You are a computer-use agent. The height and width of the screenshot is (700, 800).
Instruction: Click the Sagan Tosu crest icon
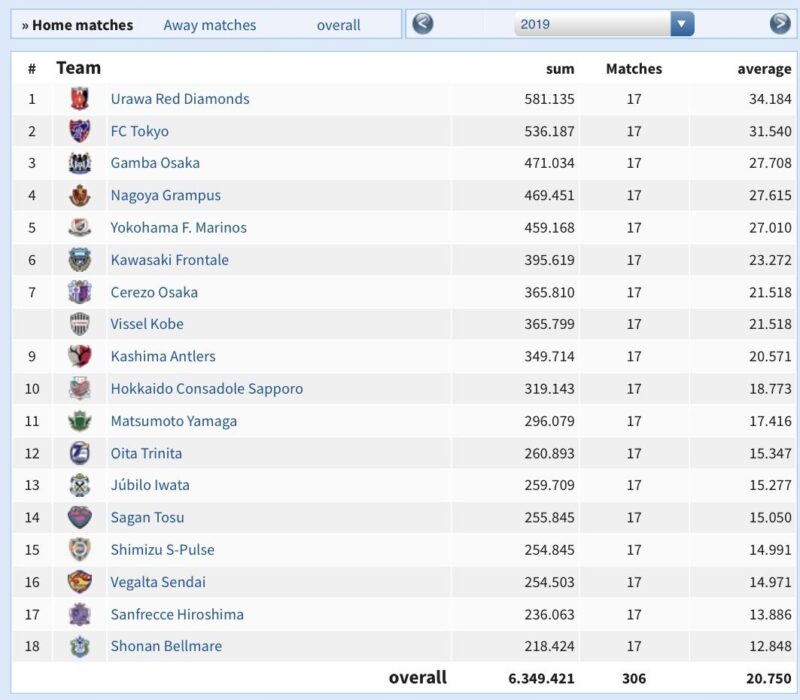(80, 517)
